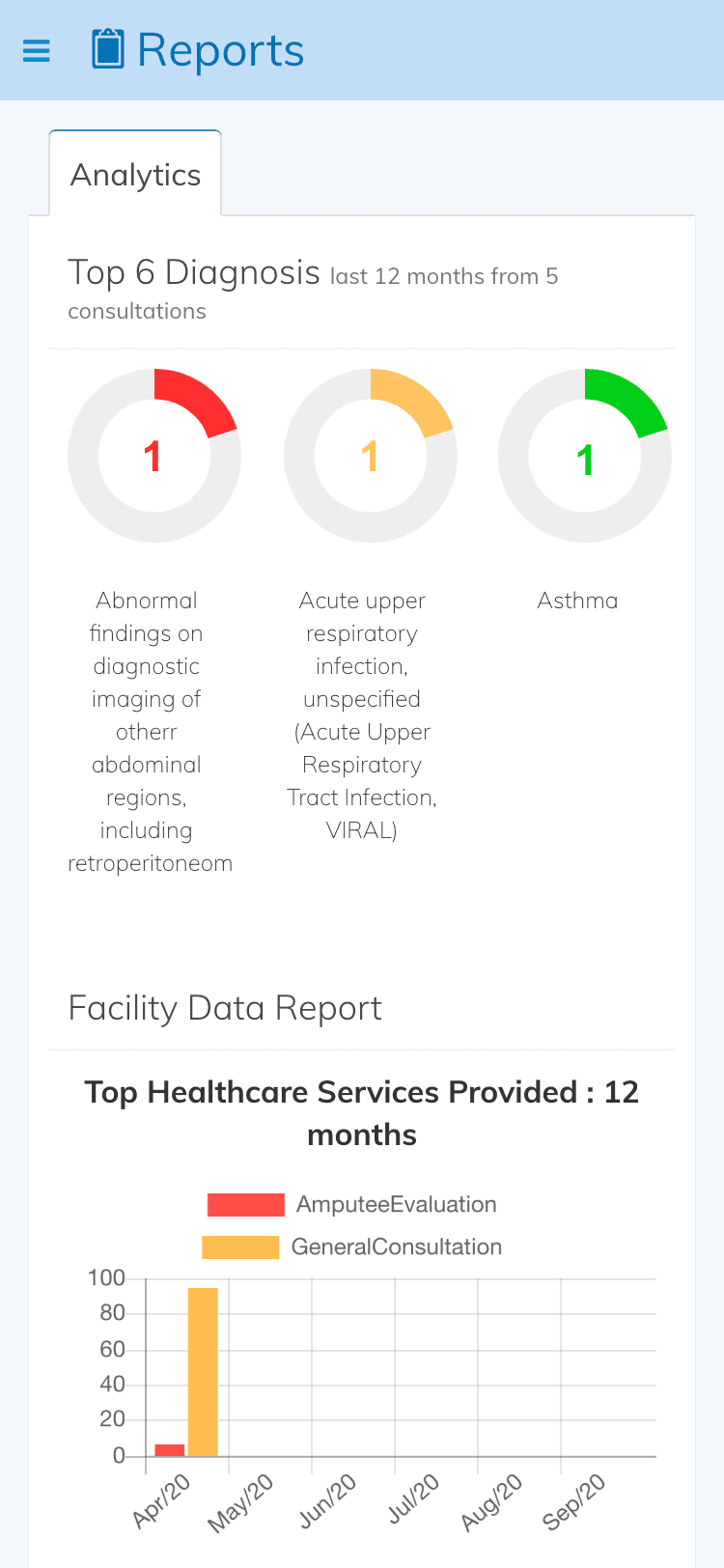
Task: Click the Sep/20 axis label
Action: click(x=574, y=1501)
